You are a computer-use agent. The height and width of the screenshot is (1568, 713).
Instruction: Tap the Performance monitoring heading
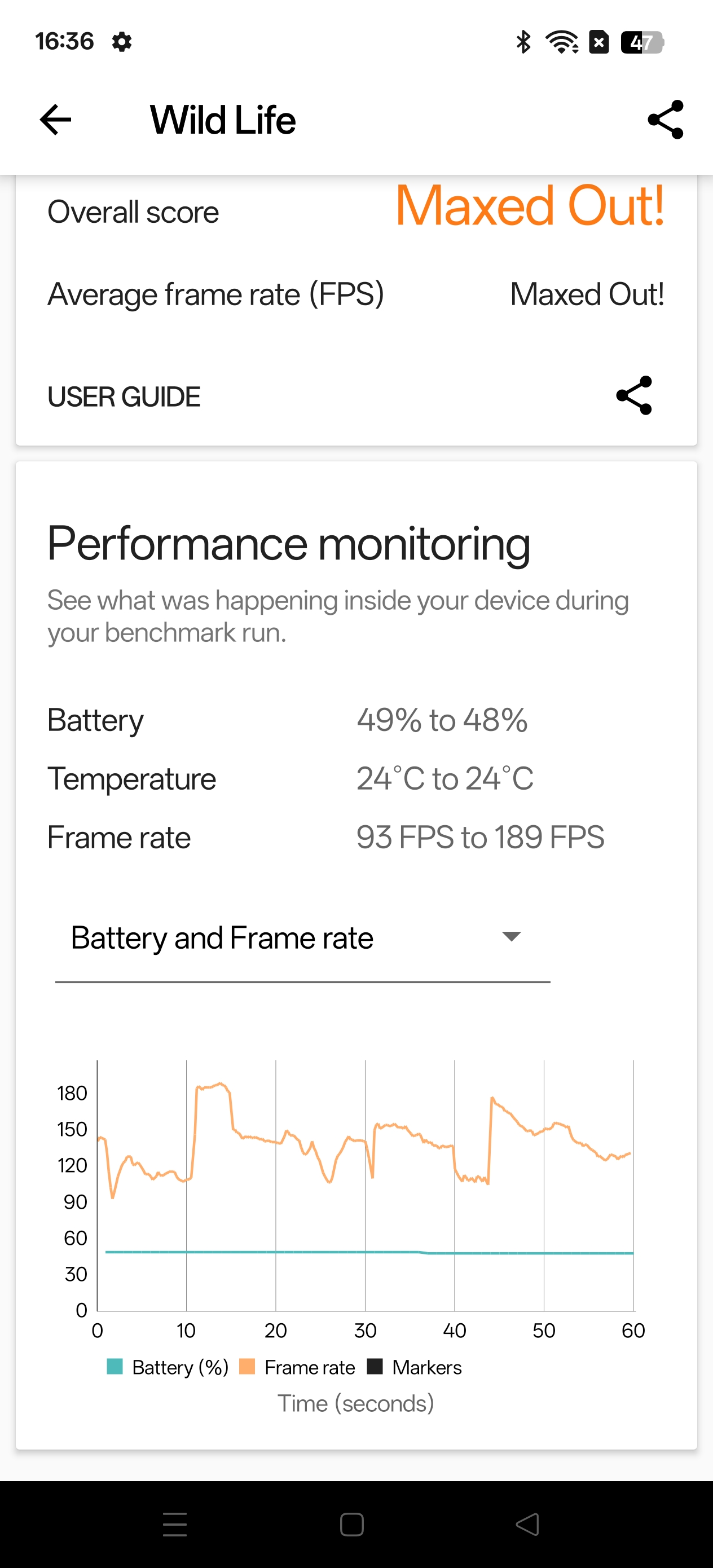point(289,544)
